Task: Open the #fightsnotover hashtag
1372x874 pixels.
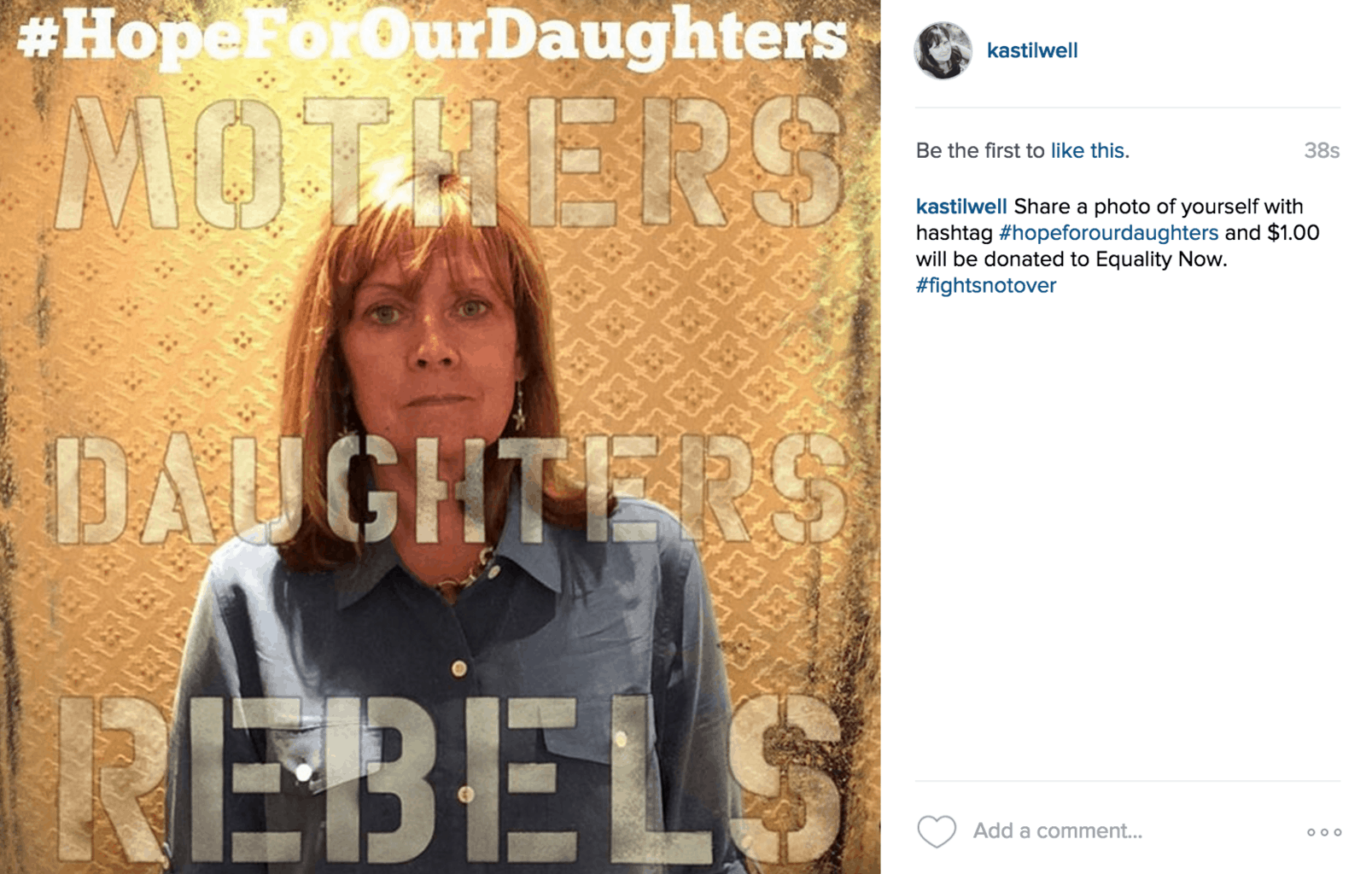Action: [986, 286]
